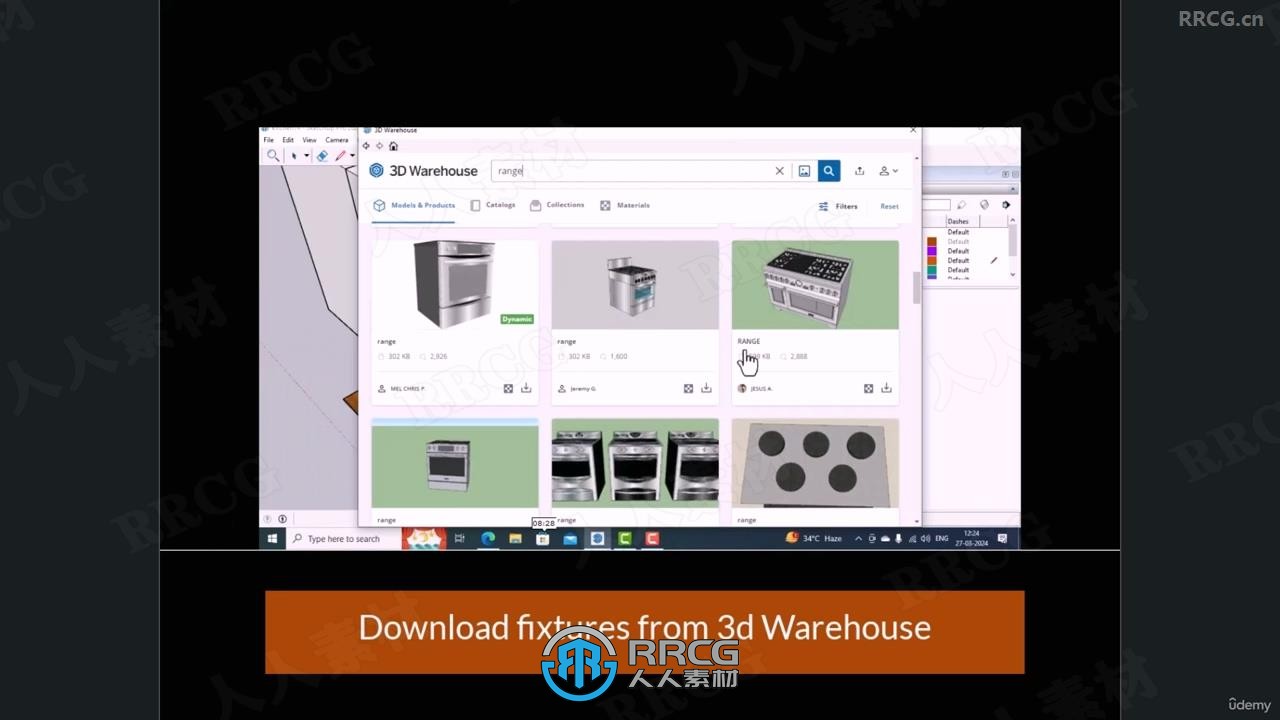
Task: Open the user account dropdown
Action: tap(888, 171)
